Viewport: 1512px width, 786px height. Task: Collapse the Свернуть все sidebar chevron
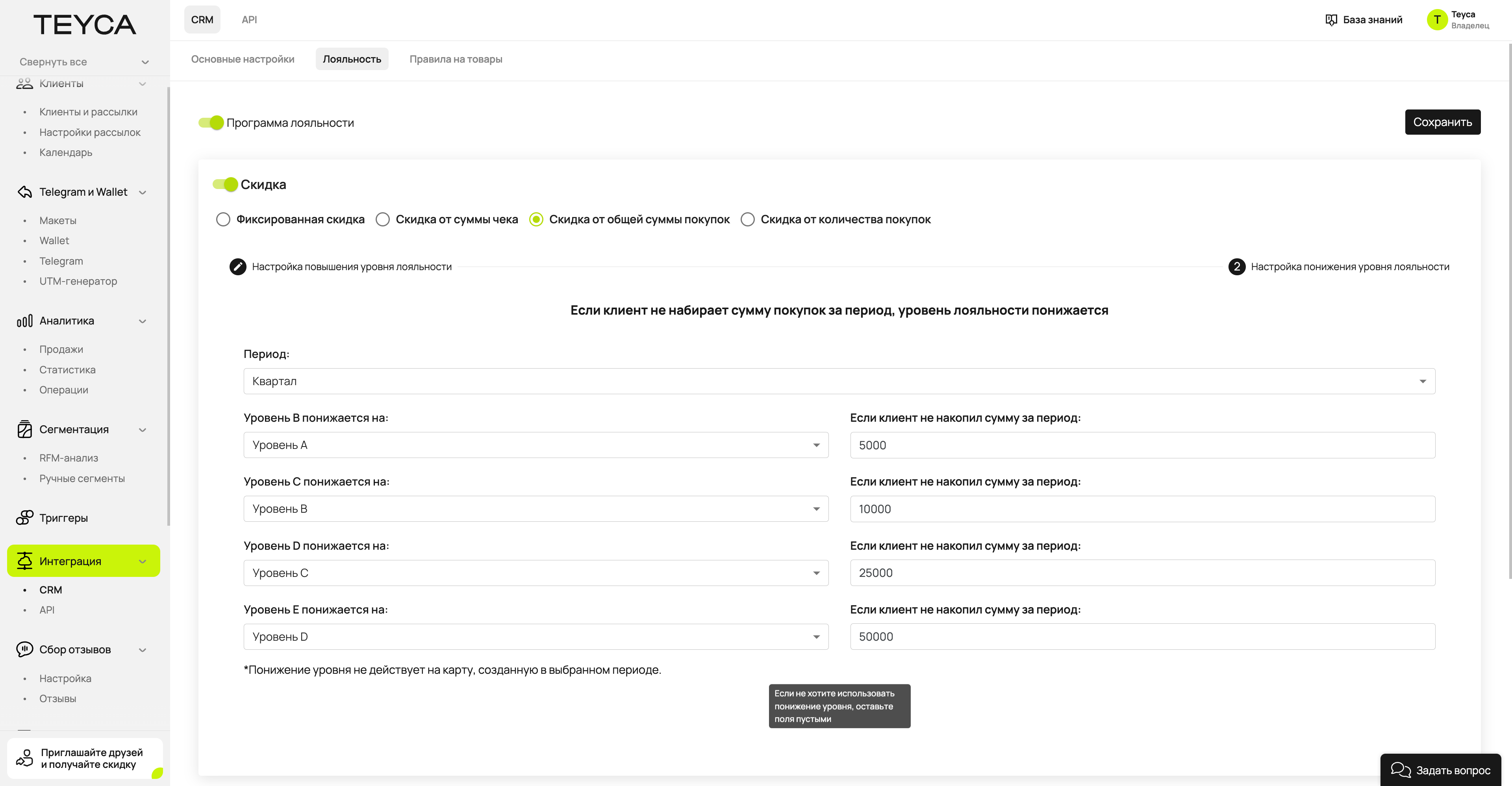(x=145, y=62)
